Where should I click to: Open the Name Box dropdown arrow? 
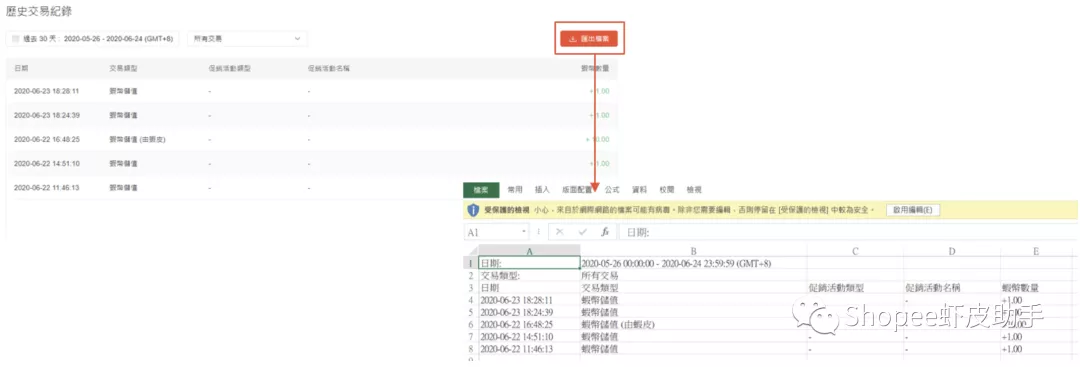point(524,232)
